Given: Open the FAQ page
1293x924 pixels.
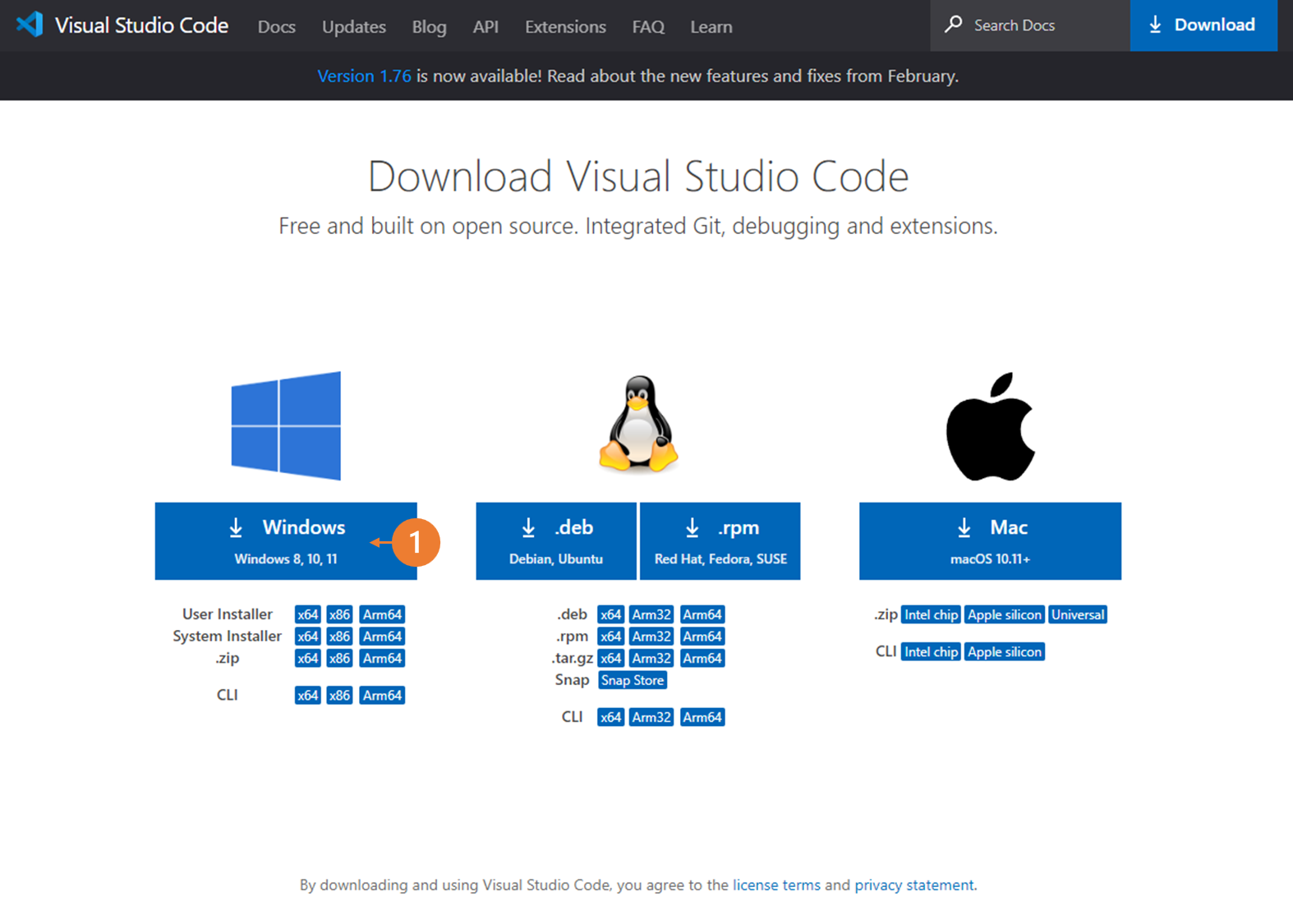Looking at the screenshot, I should click(648, 26).
